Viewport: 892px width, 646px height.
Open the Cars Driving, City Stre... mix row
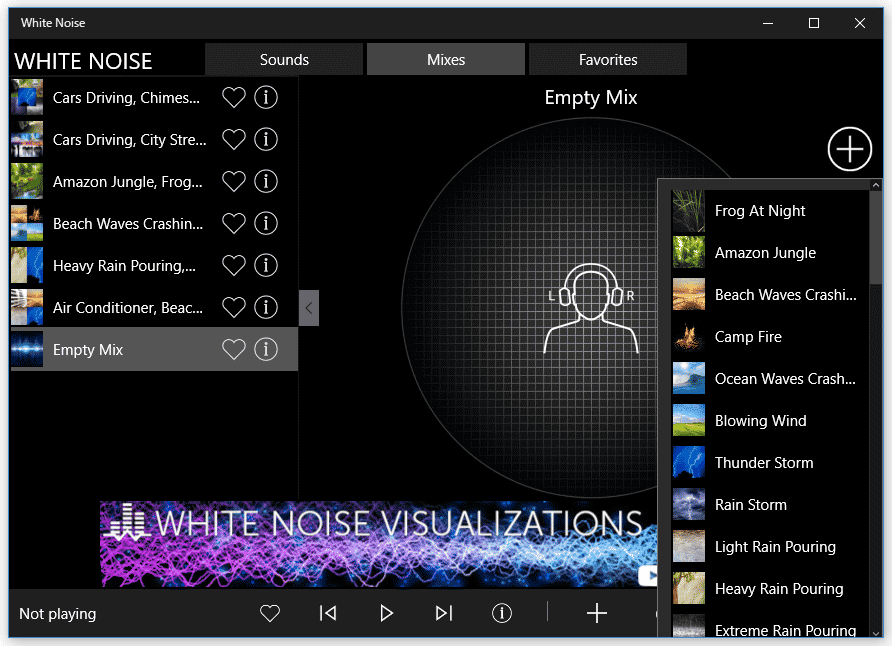click(154, 139)
